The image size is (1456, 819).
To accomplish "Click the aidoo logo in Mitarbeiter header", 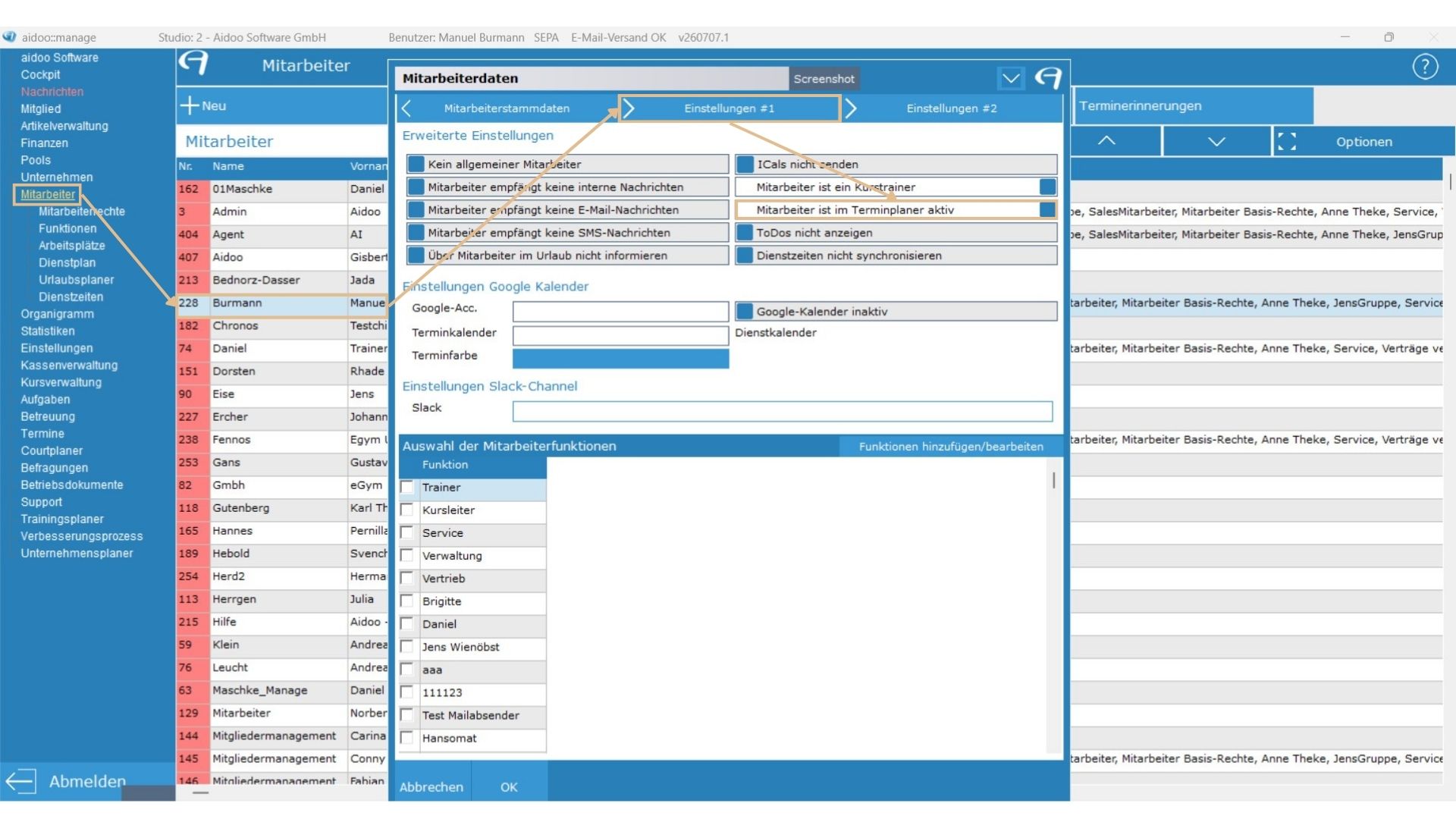I will point(193,64).
